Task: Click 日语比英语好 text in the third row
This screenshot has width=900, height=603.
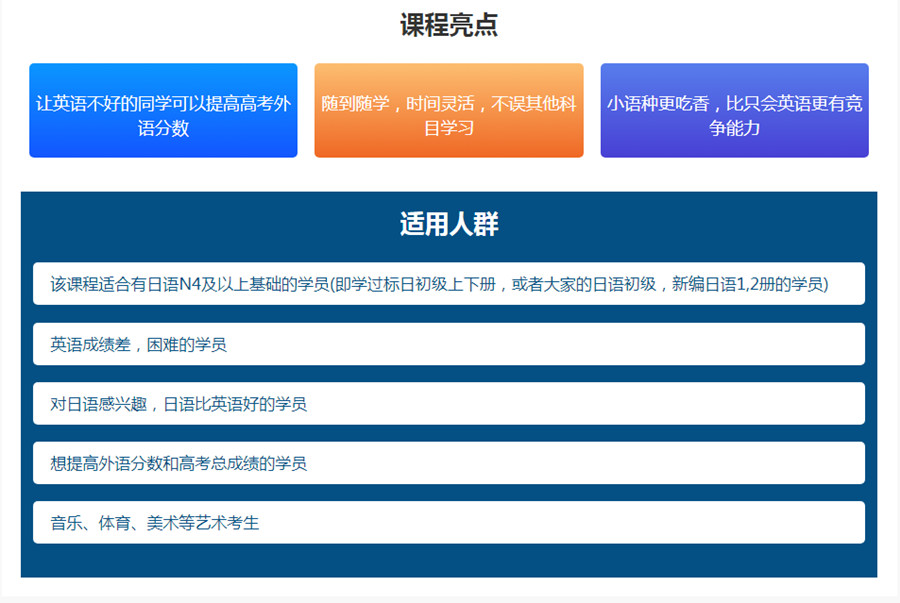Action: [x=214, y=404]
